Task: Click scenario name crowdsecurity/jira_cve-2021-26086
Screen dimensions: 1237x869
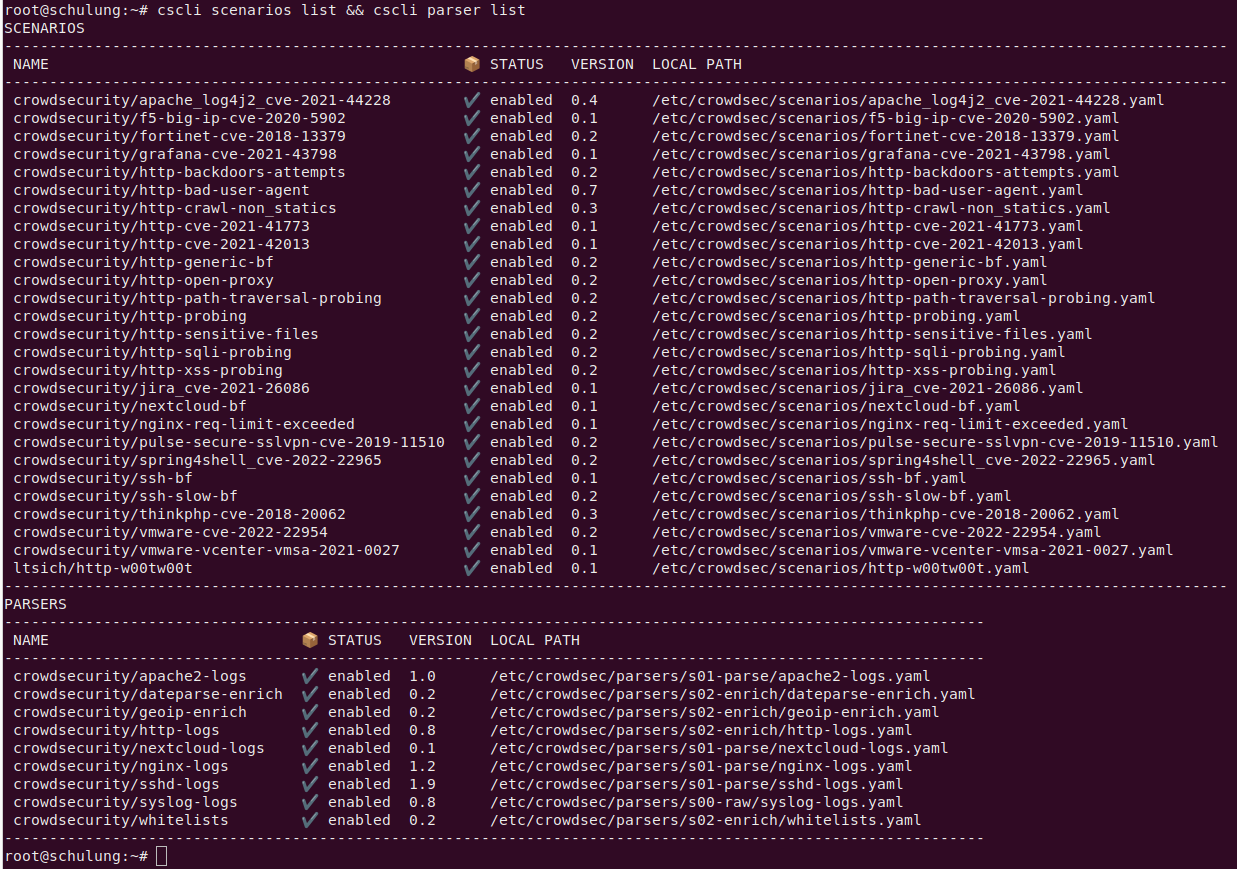Action: click(161, 388)
